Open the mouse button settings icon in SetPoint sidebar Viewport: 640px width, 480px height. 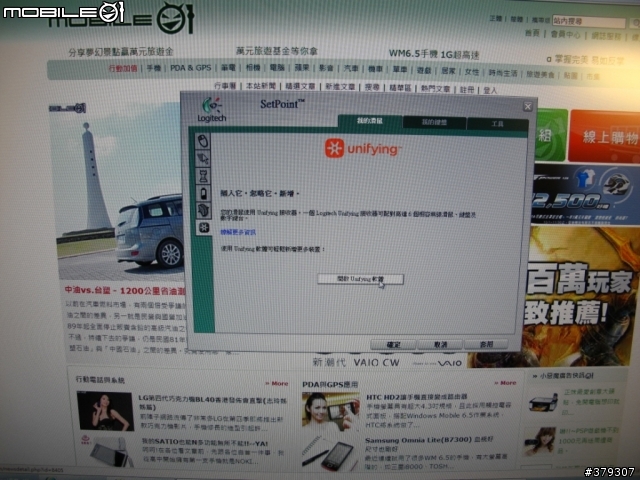coord(203,141)
